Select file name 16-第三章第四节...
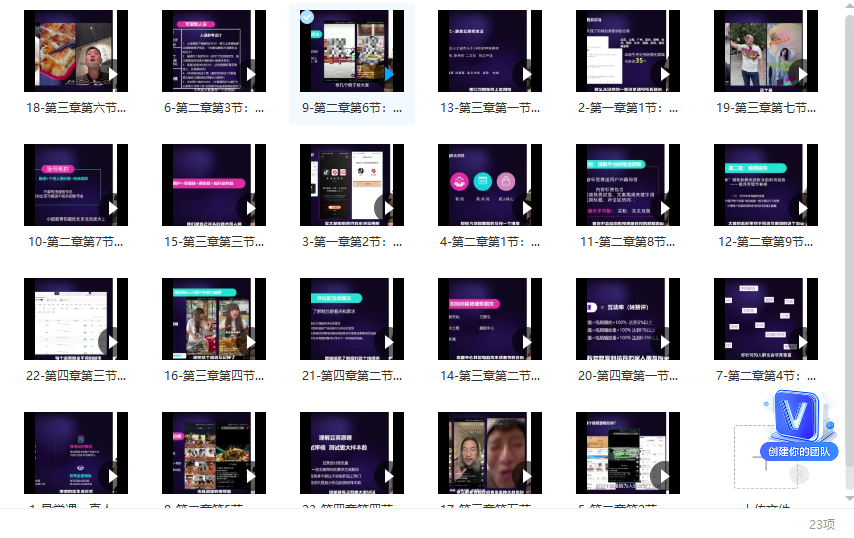This screenshot has width=854, height=538. [x=214, y=376]
